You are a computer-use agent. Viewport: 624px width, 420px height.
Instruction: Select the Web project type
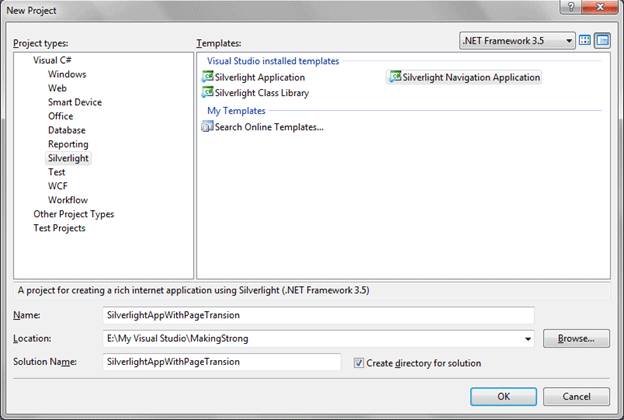[x=57, y=88]
